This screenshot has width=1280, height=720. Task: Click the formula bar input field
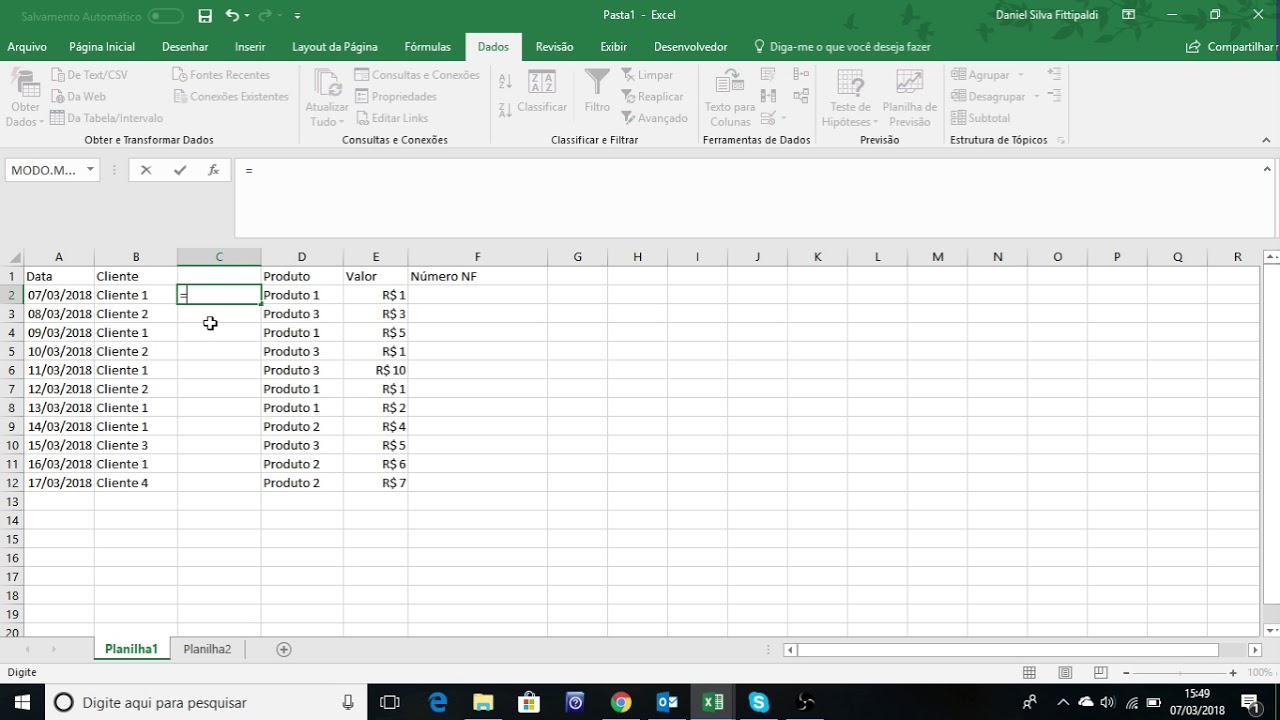[x=745, y=197]
